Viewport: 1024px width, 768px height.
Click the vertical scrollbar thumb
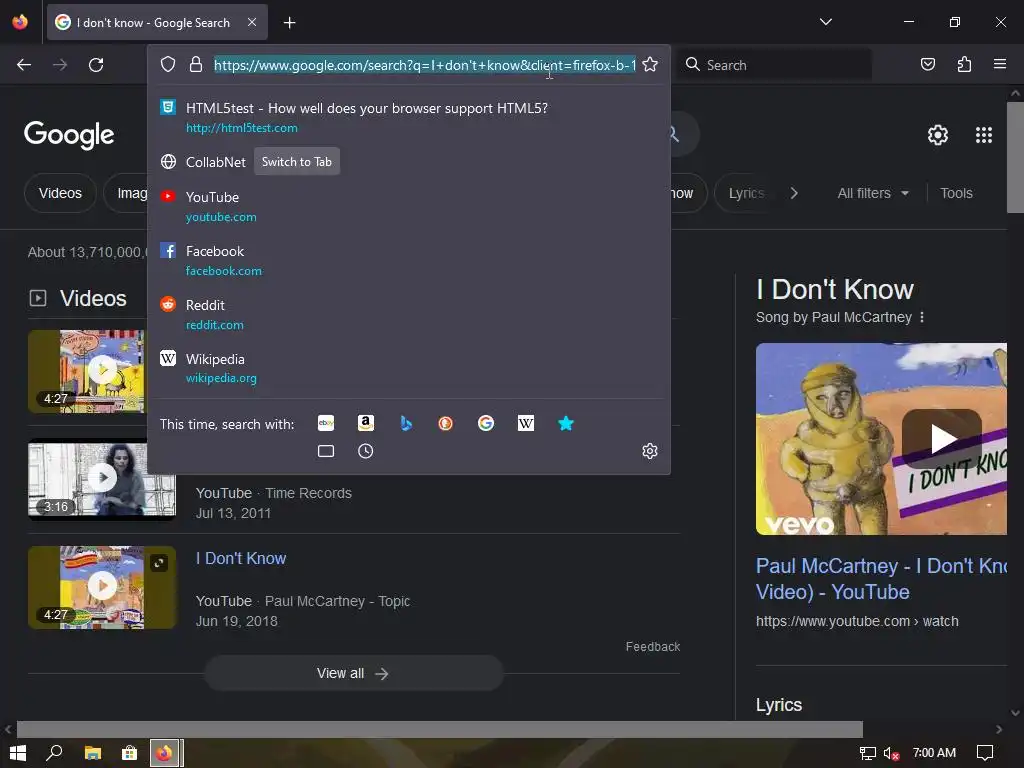(x=1015, y=157)
